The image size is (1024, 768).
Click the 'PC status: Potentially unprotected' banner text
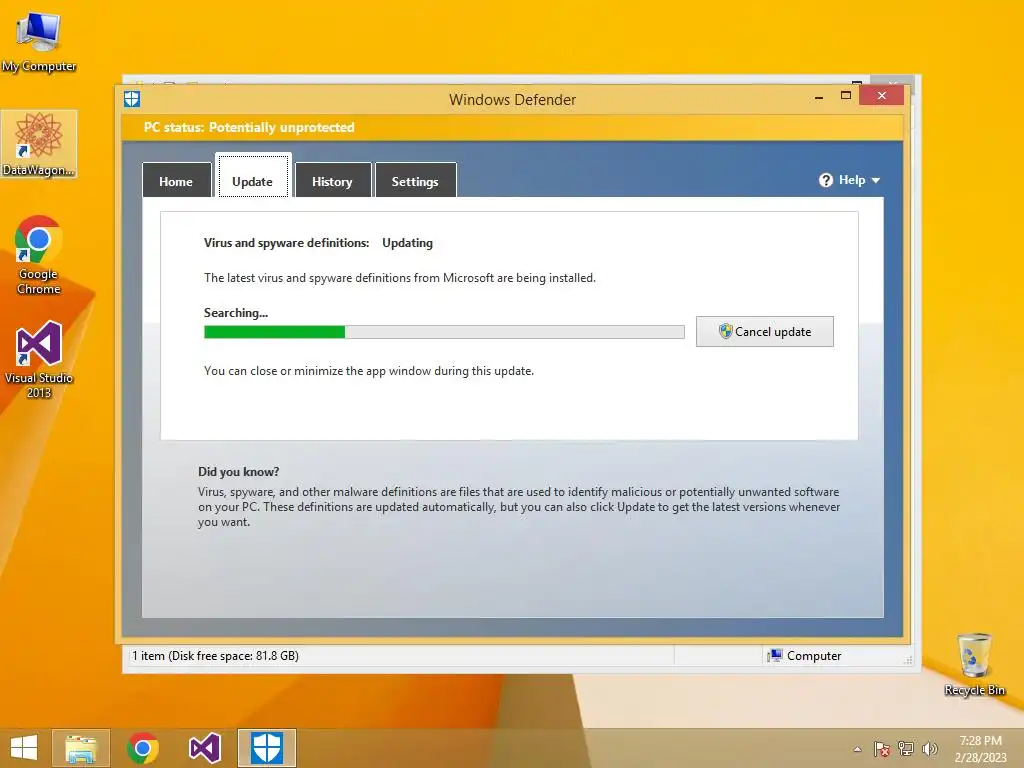point(249,127)
